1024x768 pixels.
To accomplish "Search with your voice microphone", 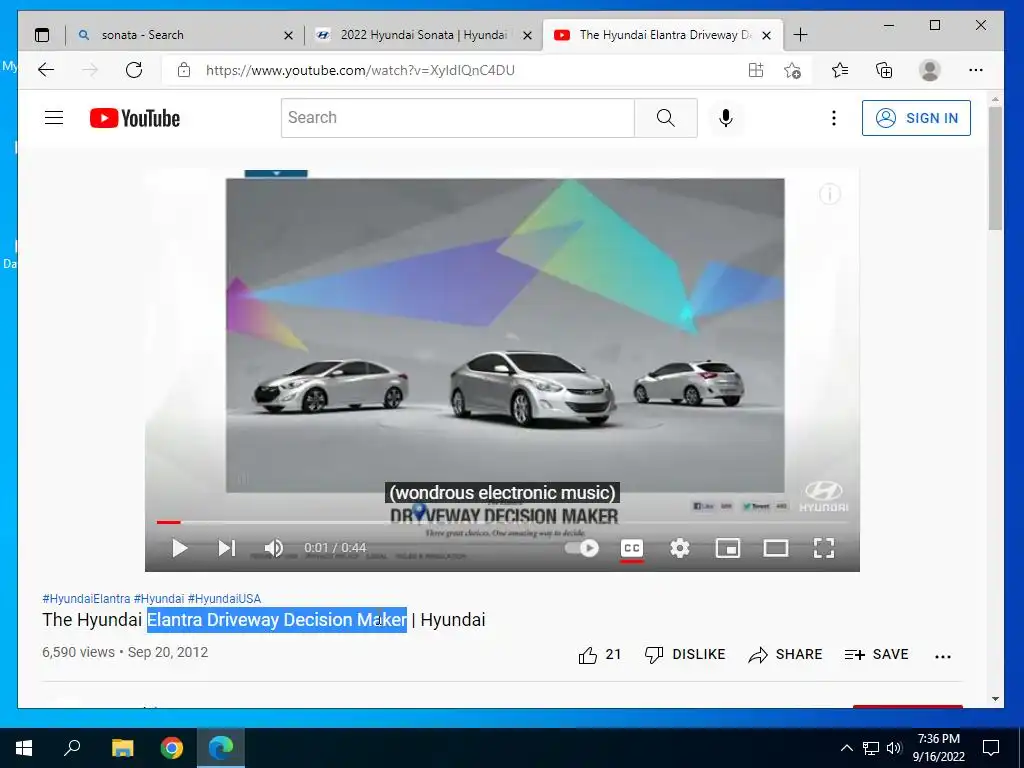I will (726, 118).
